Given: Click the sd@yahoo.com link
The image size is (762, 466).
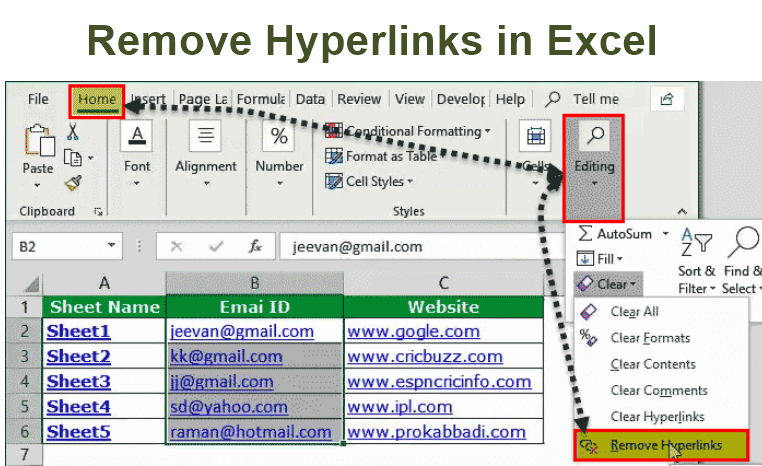Looking at the screenshot, I should (229, 407).
